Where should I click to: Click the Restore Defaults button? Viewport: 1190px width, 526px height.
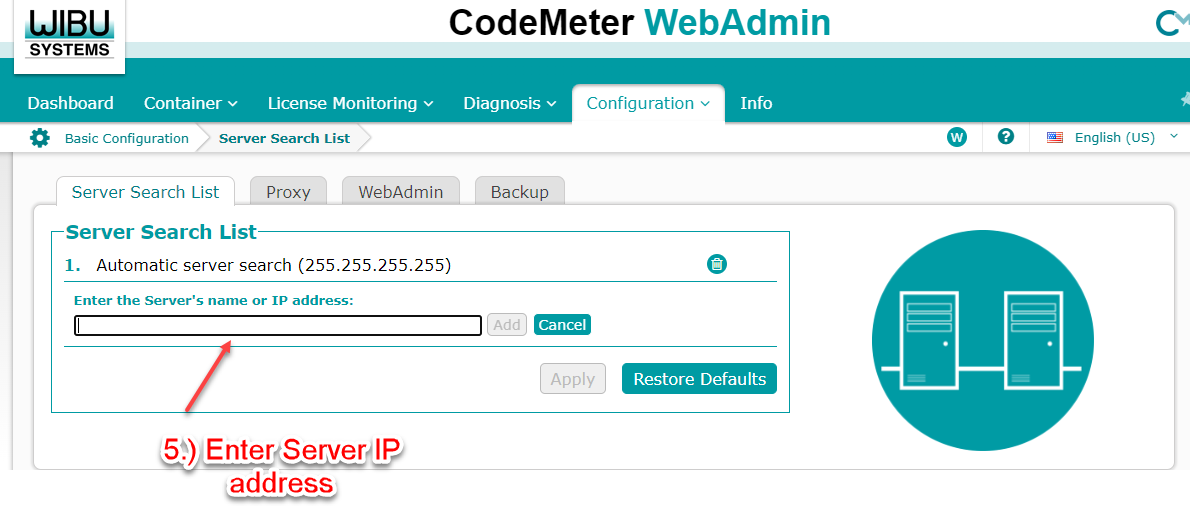click(x=700, y=379)
